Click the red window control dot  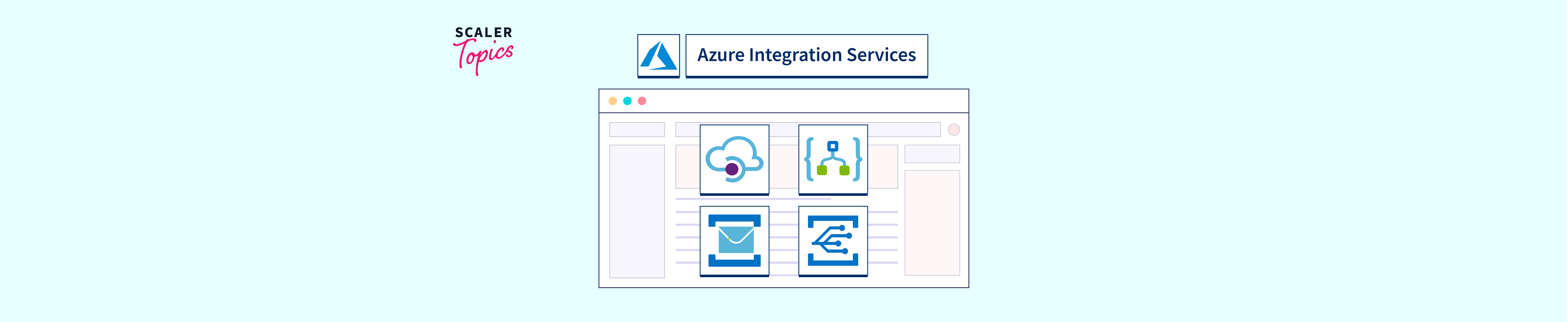tap(642, 101)
